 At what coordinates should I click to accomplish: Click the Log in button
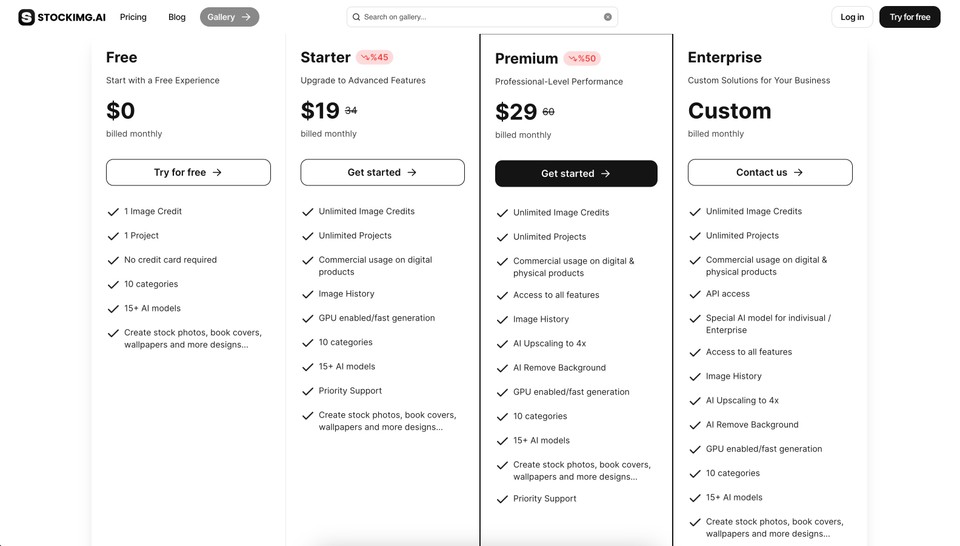coord(852,17)
